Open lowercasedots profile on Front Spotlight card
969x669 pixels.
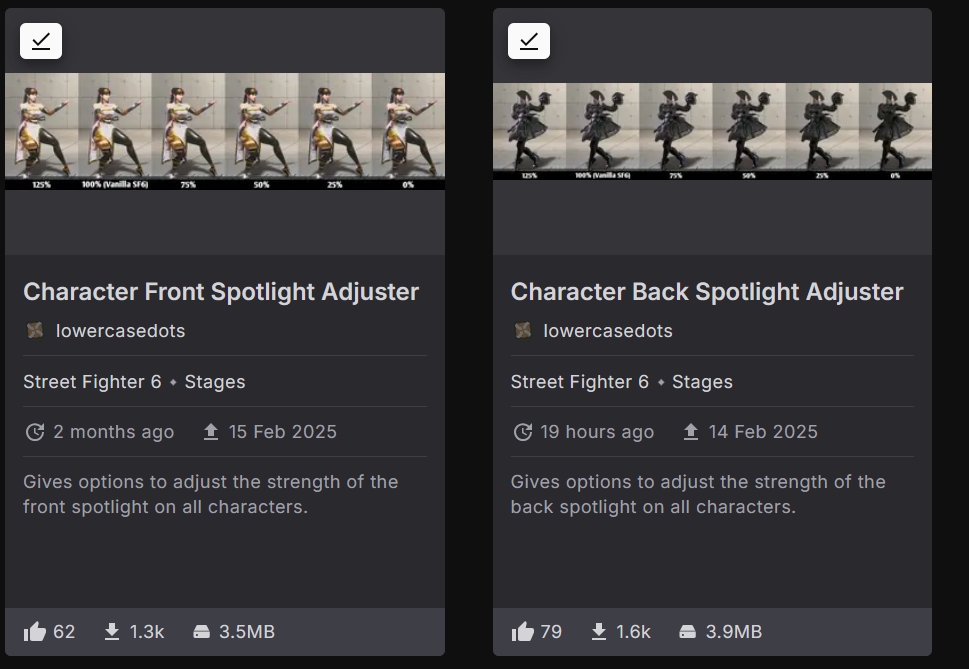point(121,330)
